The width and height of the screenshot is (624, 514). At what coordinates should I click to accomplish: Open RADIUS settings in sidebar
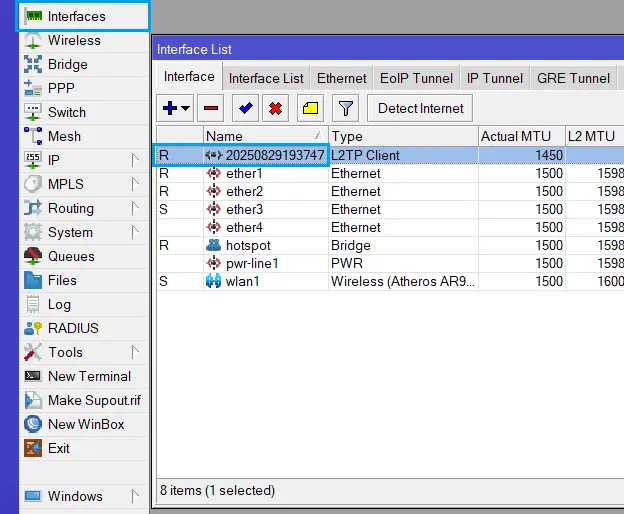72,328
